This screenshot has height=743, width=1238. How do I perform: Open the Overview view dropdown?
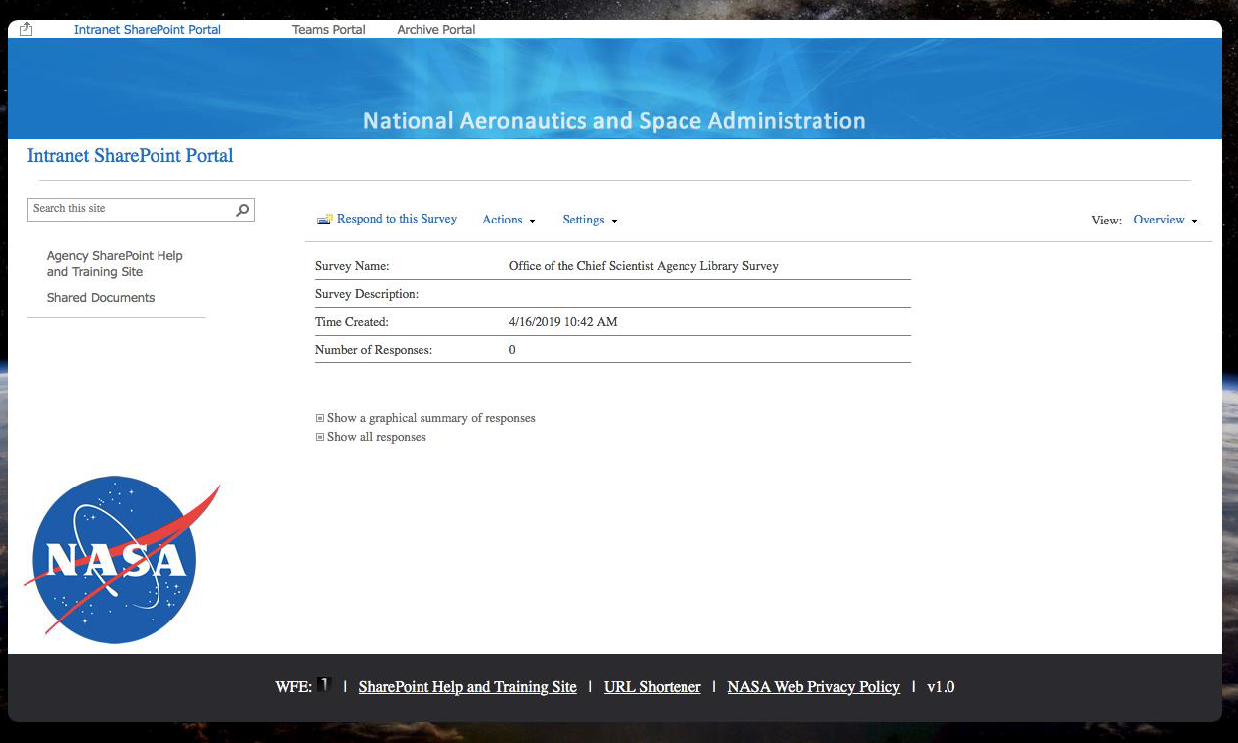[x=1164, y=220]
